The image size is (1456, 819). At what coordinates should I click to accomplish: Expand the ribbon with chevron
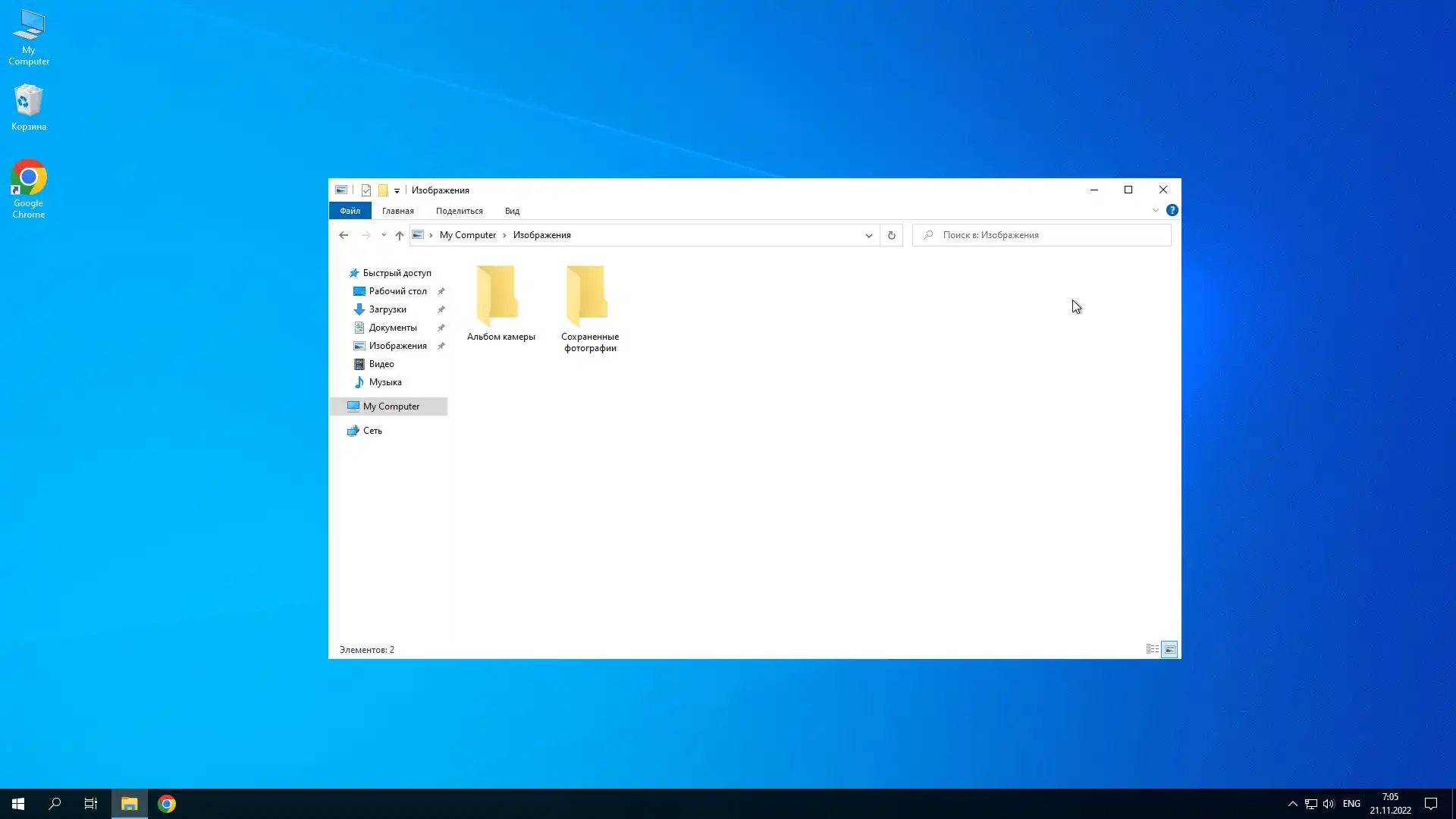click(x=1155, y=210)
